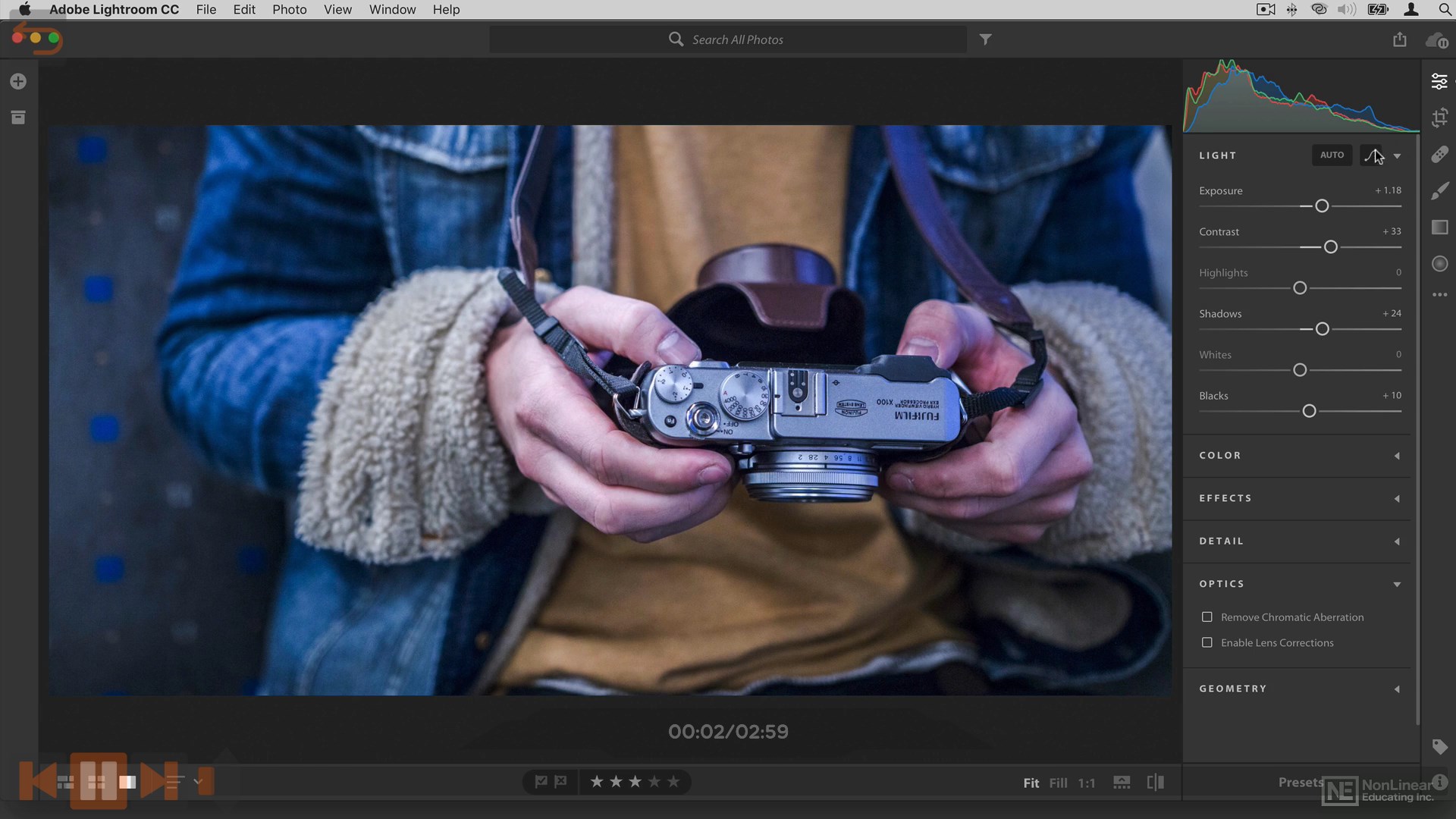
Task: Collapse the Optics panel
Action: tap(1396, 584)
